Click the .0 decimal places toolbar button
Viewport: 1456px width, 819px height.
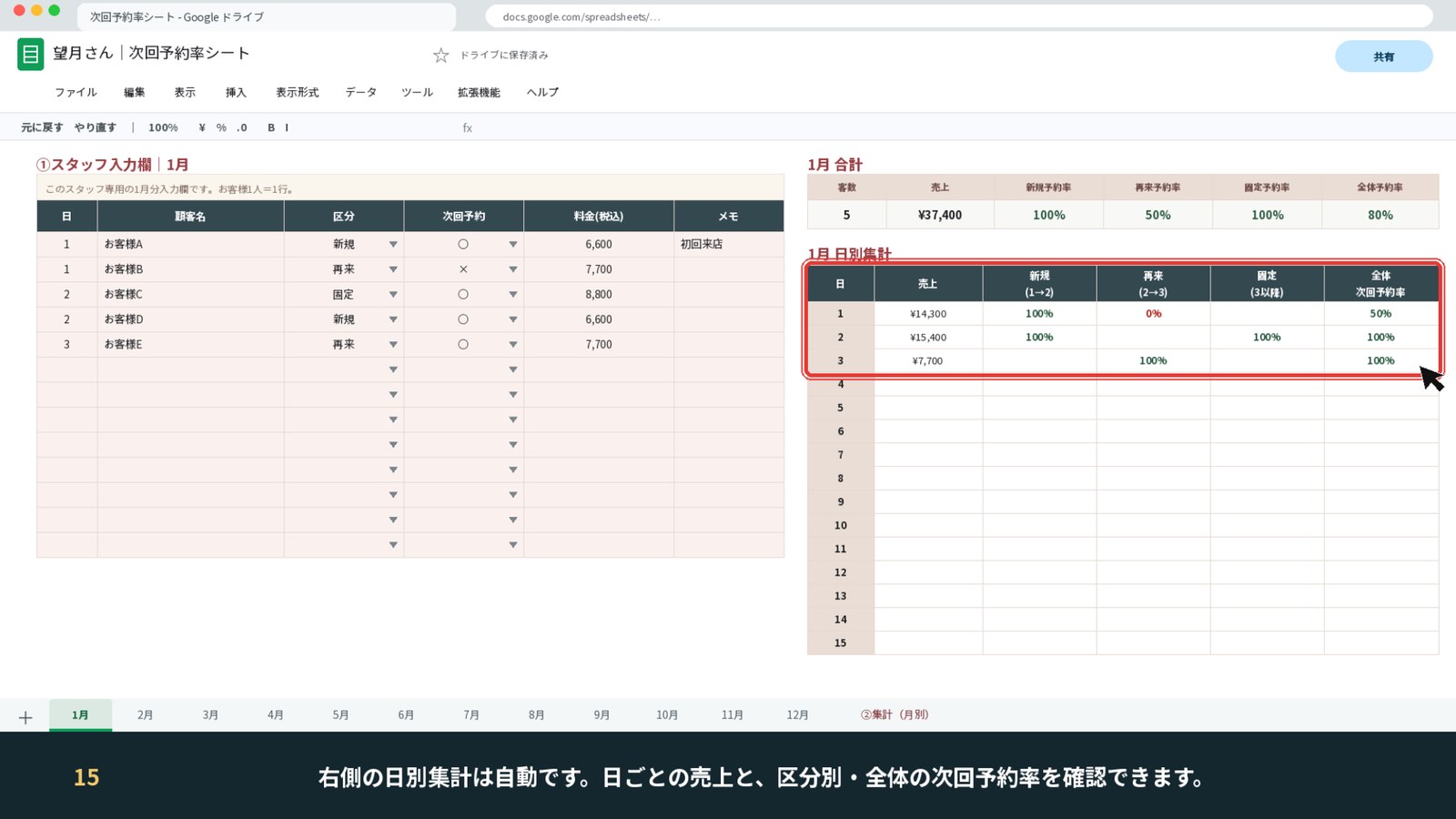[242, 128]
